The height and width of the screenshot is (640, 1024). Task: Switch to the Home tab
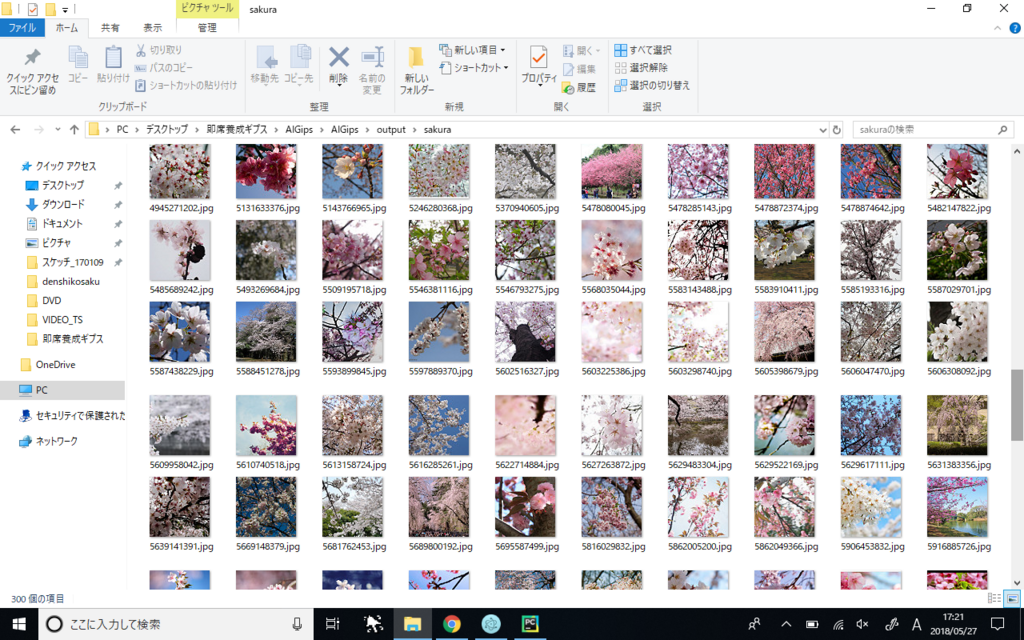pos(67,27)
